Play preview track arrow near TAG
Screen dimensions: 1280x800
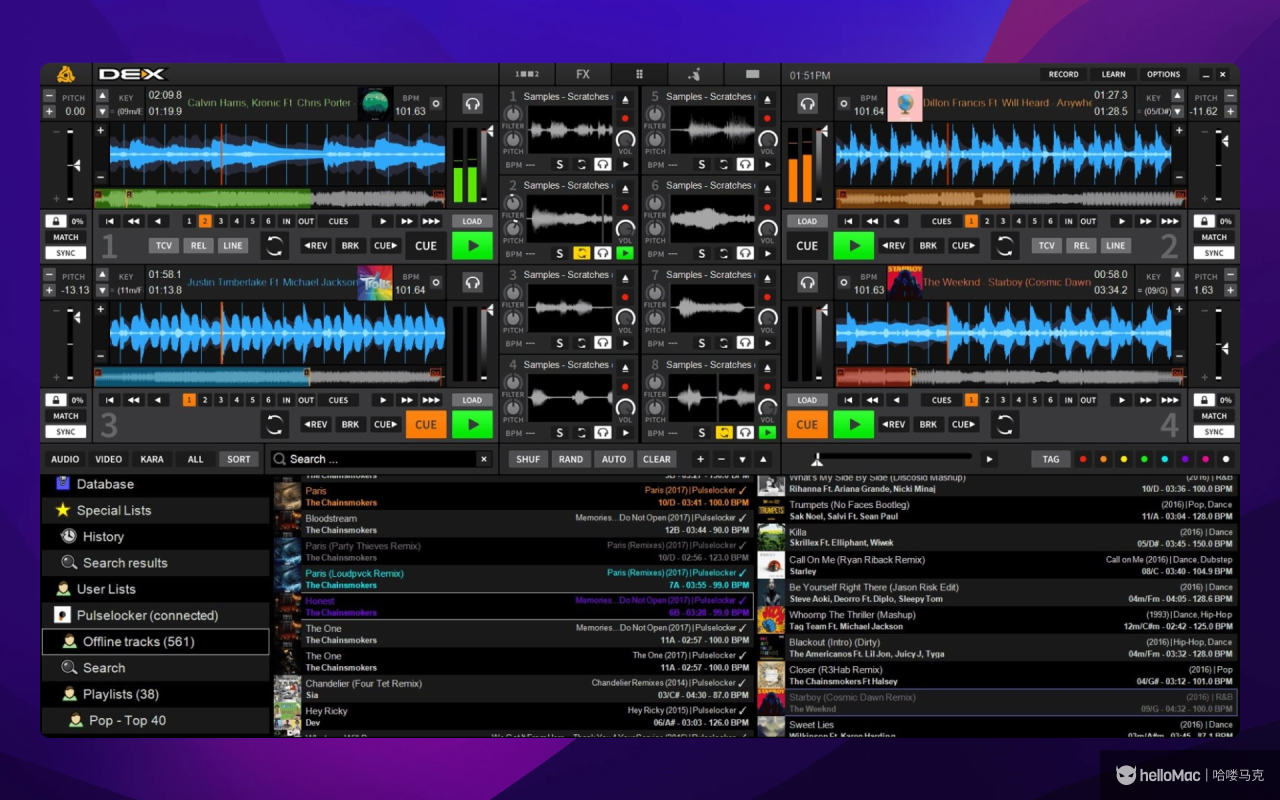(989, 459)
